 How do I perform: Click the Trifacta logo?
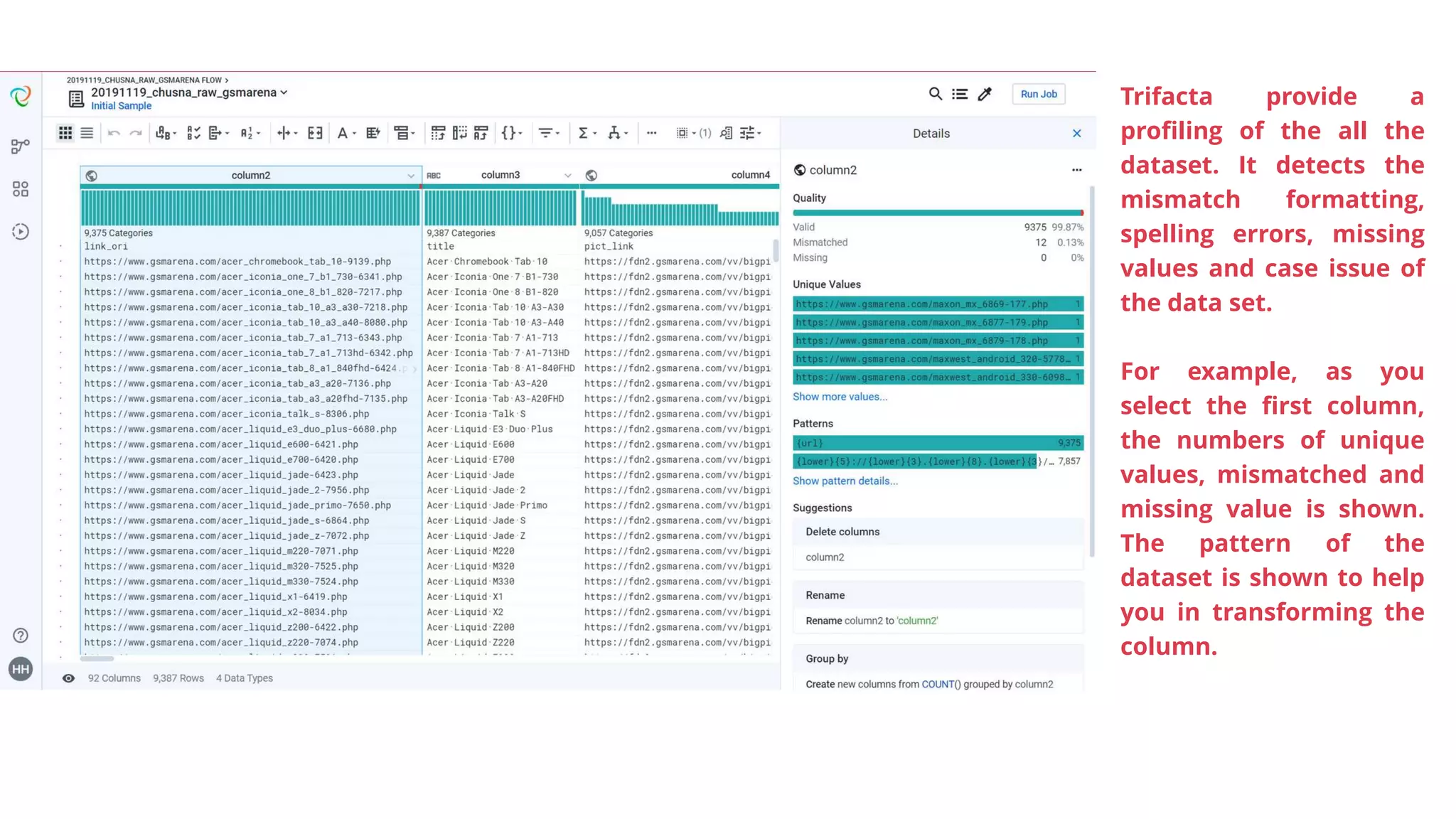click(x=21, y=96)
